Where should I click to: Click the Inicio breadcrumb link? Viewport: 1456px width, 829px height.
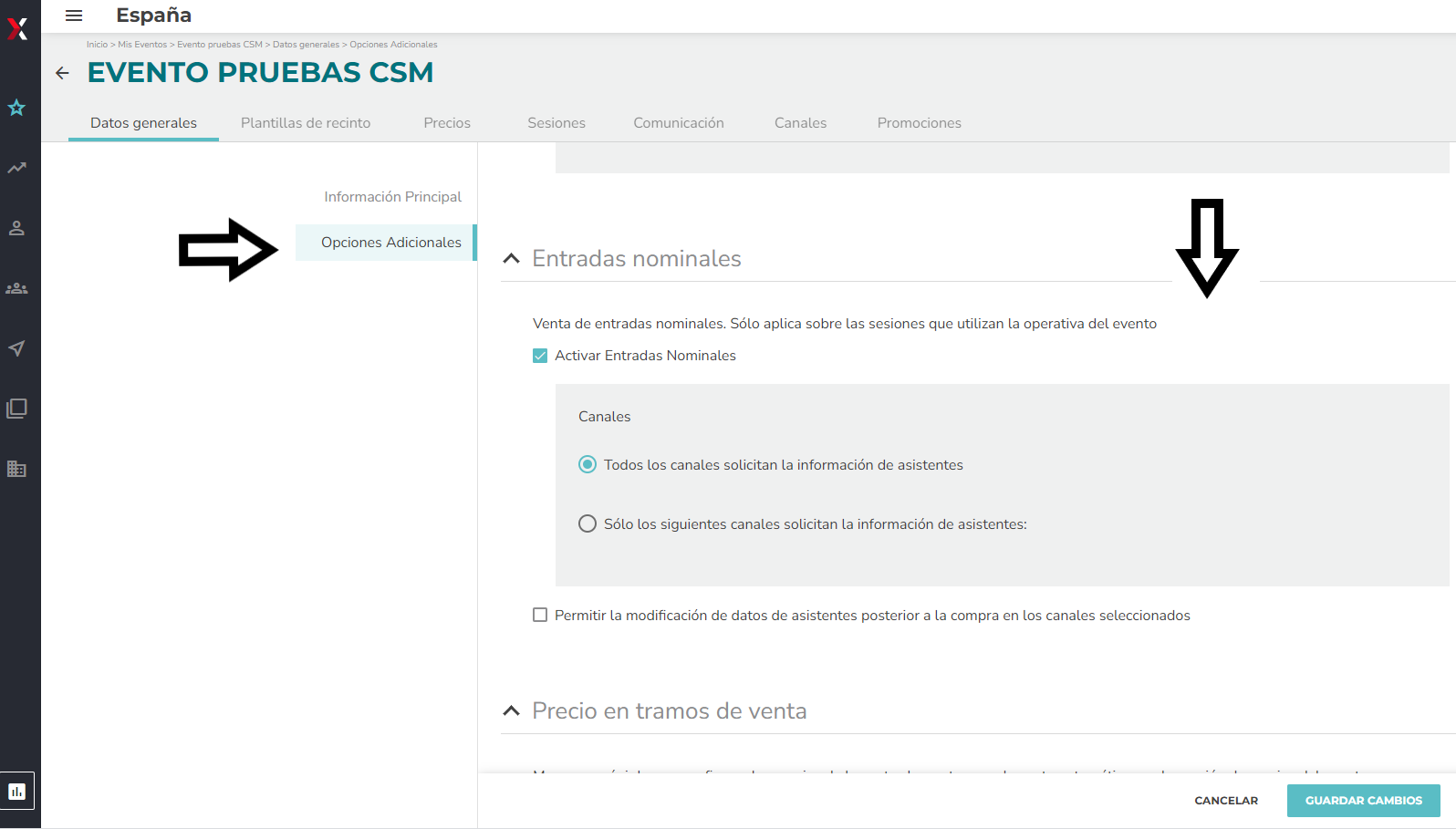pyautogui.click(x=97, y=45)
